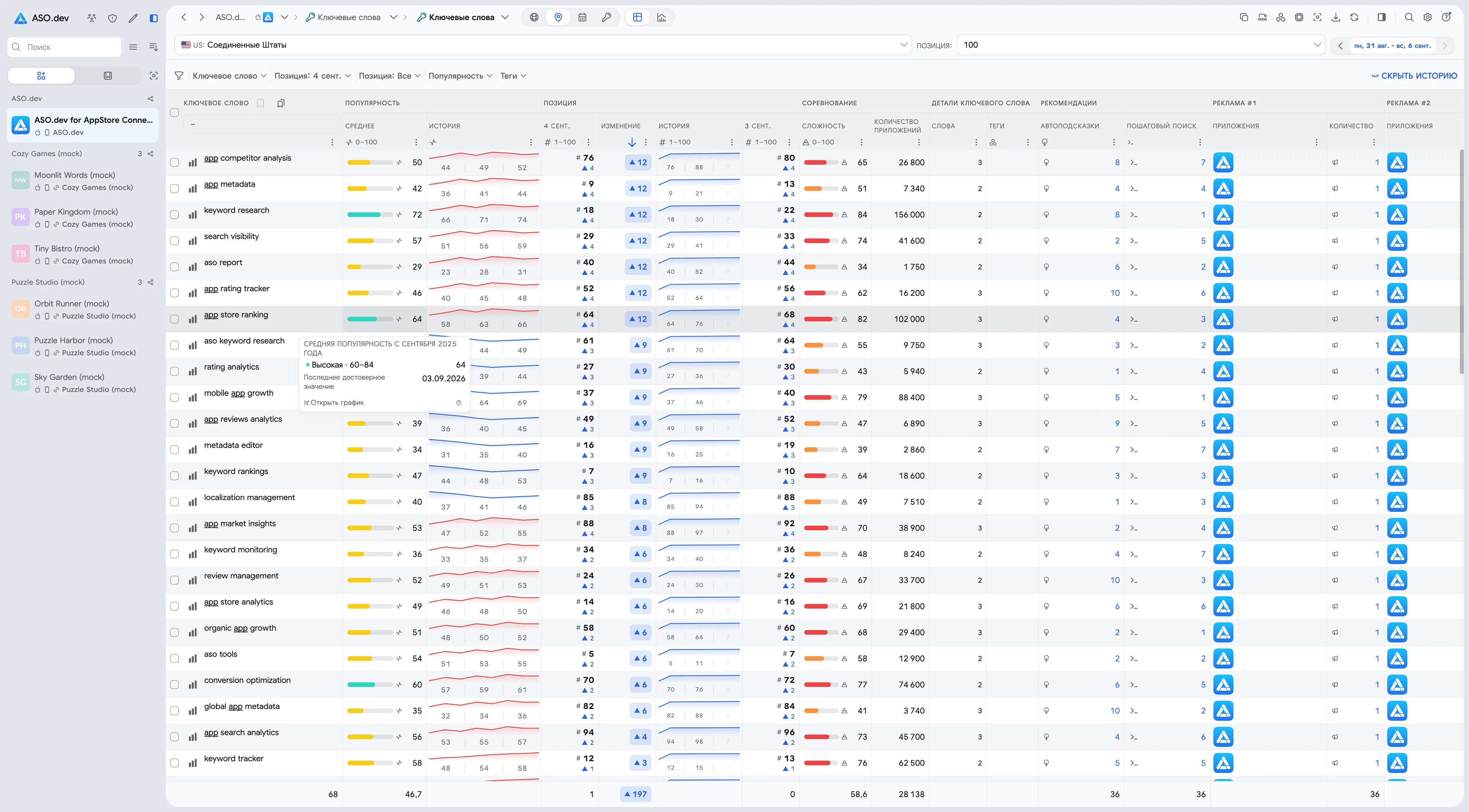
Task: Click popularity bar of 'app competitor analysis'
Action: 370,162
